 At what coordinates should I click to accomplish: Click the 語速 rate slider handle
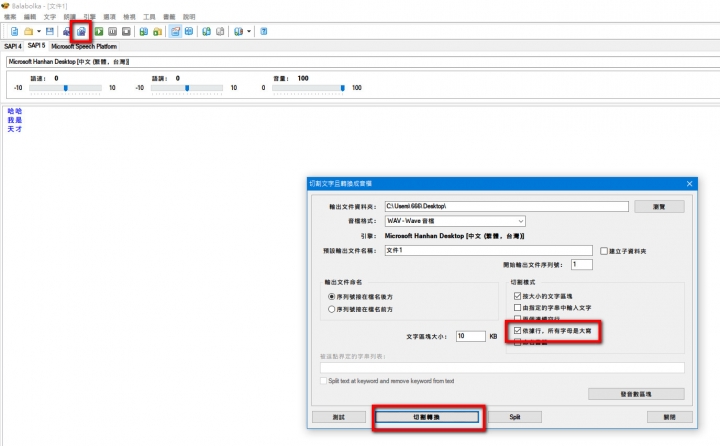pyautogui.click(x=66, y=88)
